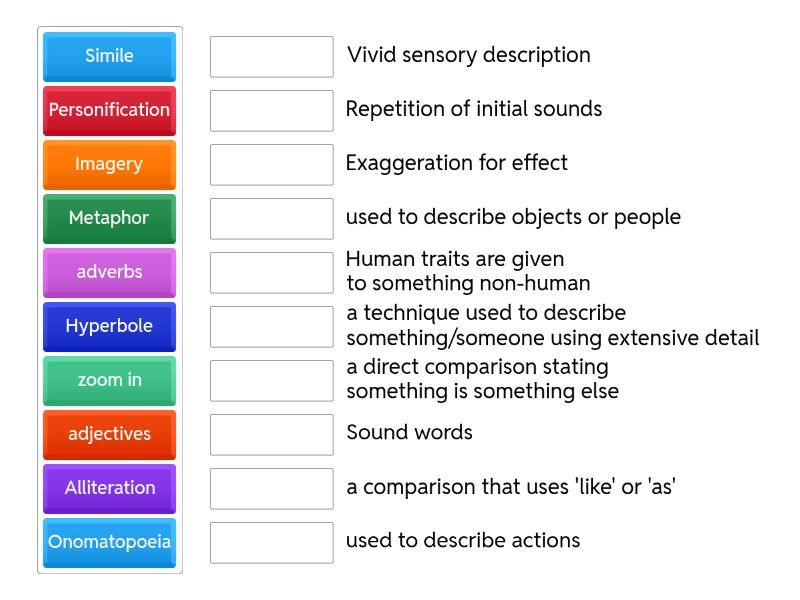Pick the red Personification tile
Screen dimensions: 800x600
(x=109, y=110)
